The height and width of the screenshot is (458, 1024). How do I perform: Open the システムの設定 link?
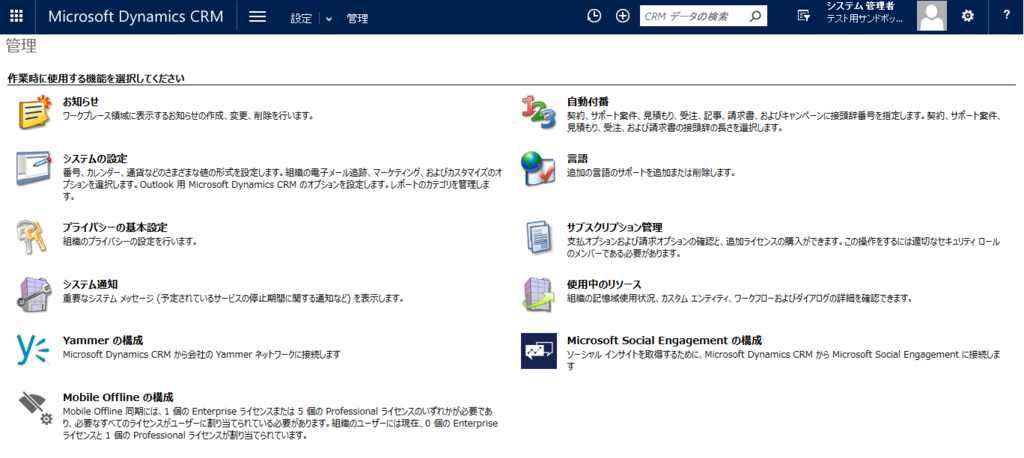point(95,158)
